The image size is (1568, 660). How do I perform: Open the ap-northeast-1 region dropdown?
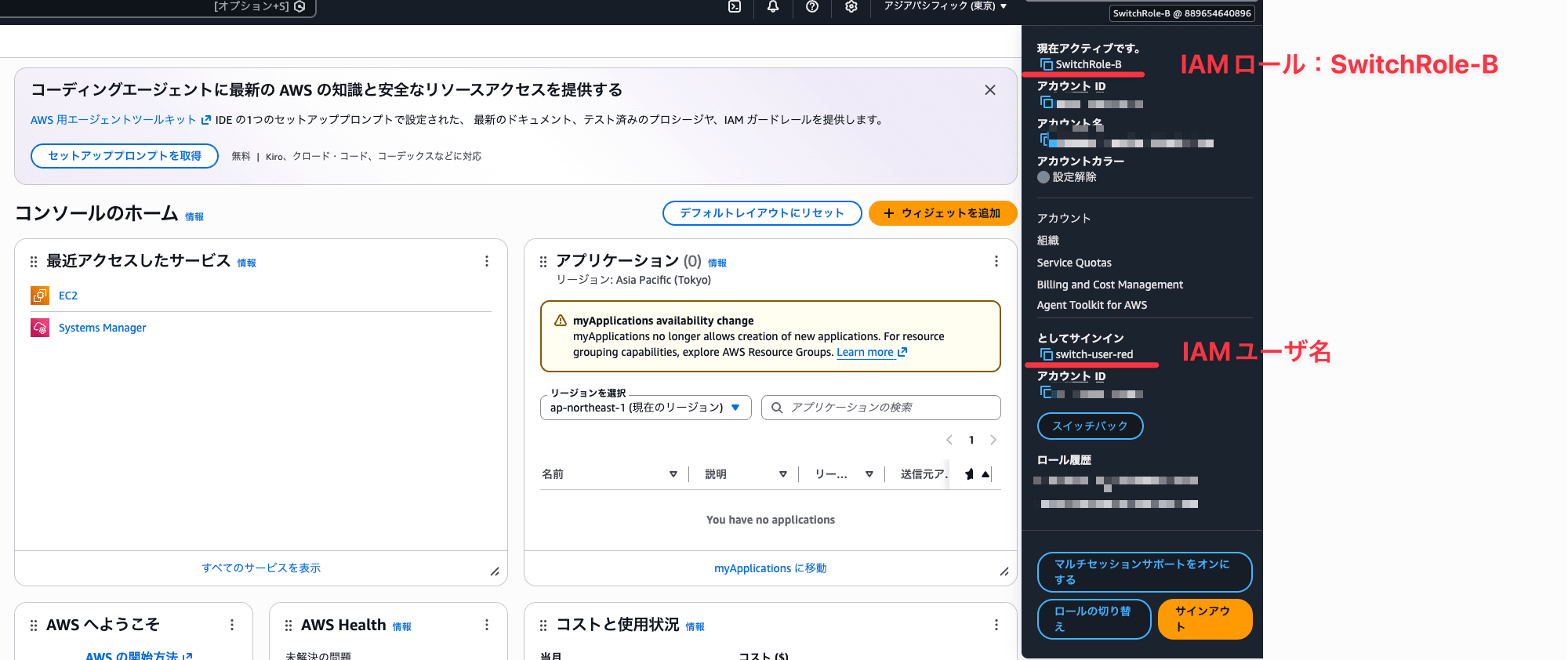[x=646, y=408]
